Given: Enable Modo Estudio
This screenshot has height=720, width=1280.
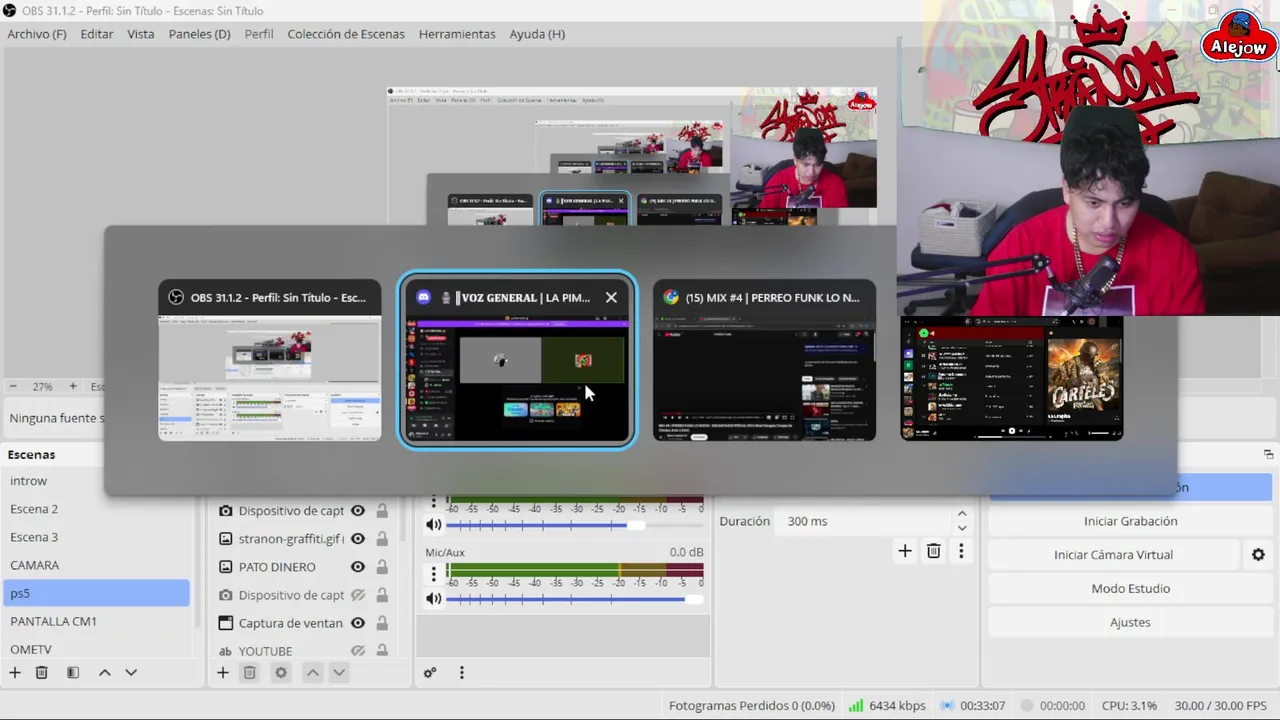Looking at the screenshot, I should click(1130, 589).
